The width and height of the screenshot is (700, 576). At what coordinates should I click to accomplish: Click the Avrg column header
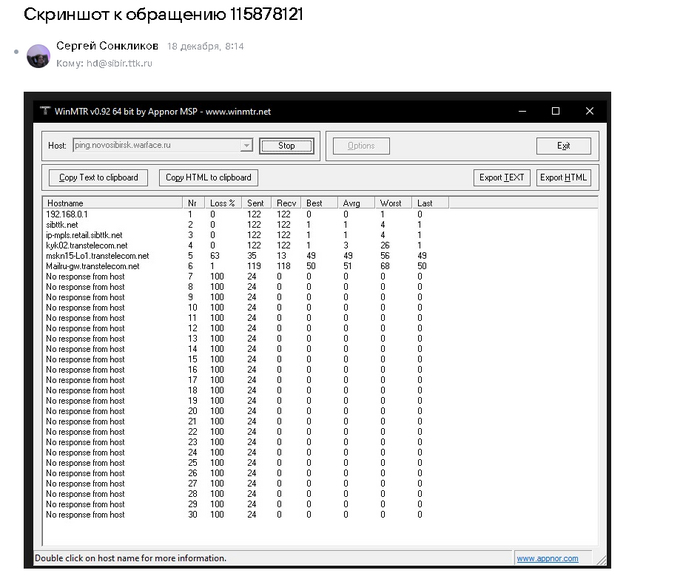(356, 203)
